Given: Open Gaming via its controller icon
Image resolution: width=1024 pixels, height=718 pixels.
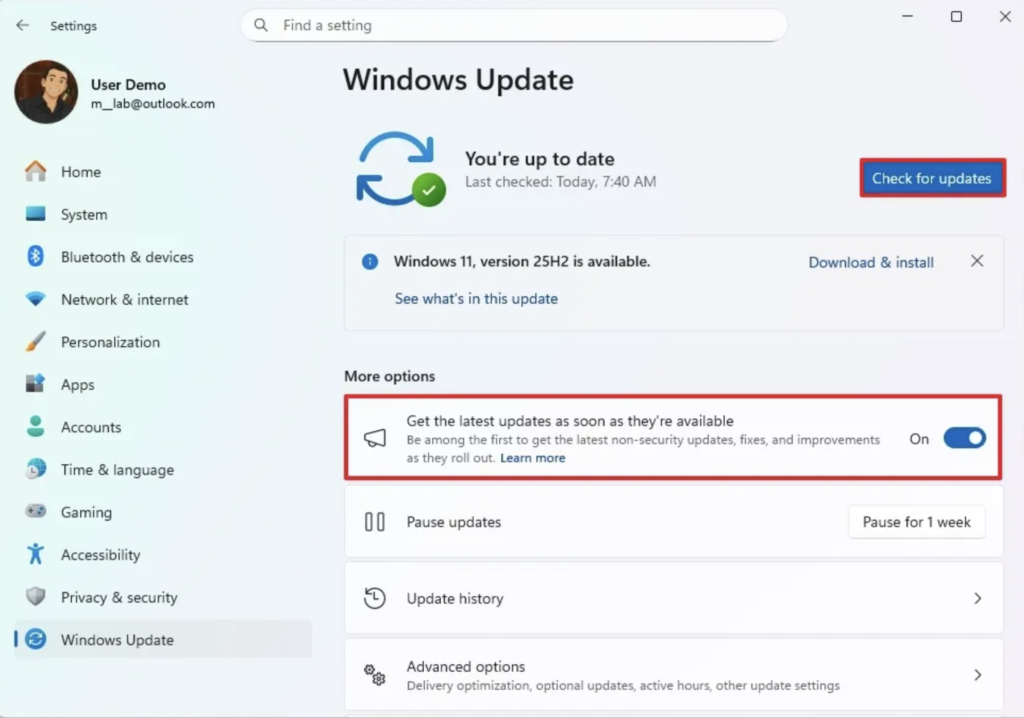Looking at the screenshot, I should pos(36,512).
